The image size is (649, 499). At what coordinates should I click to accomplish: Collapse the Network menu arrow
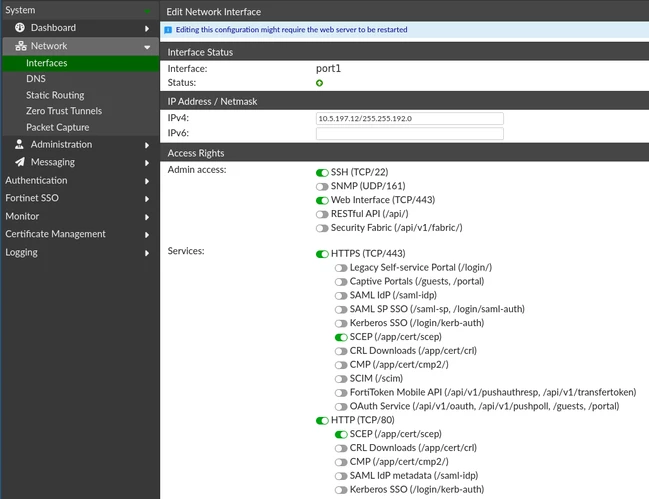click(x=147, y=47)
